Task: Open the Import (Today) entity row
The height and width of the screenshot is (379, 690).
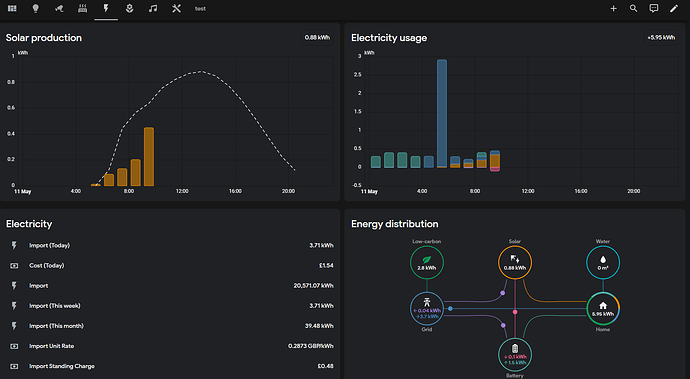Action: [170, 245]
